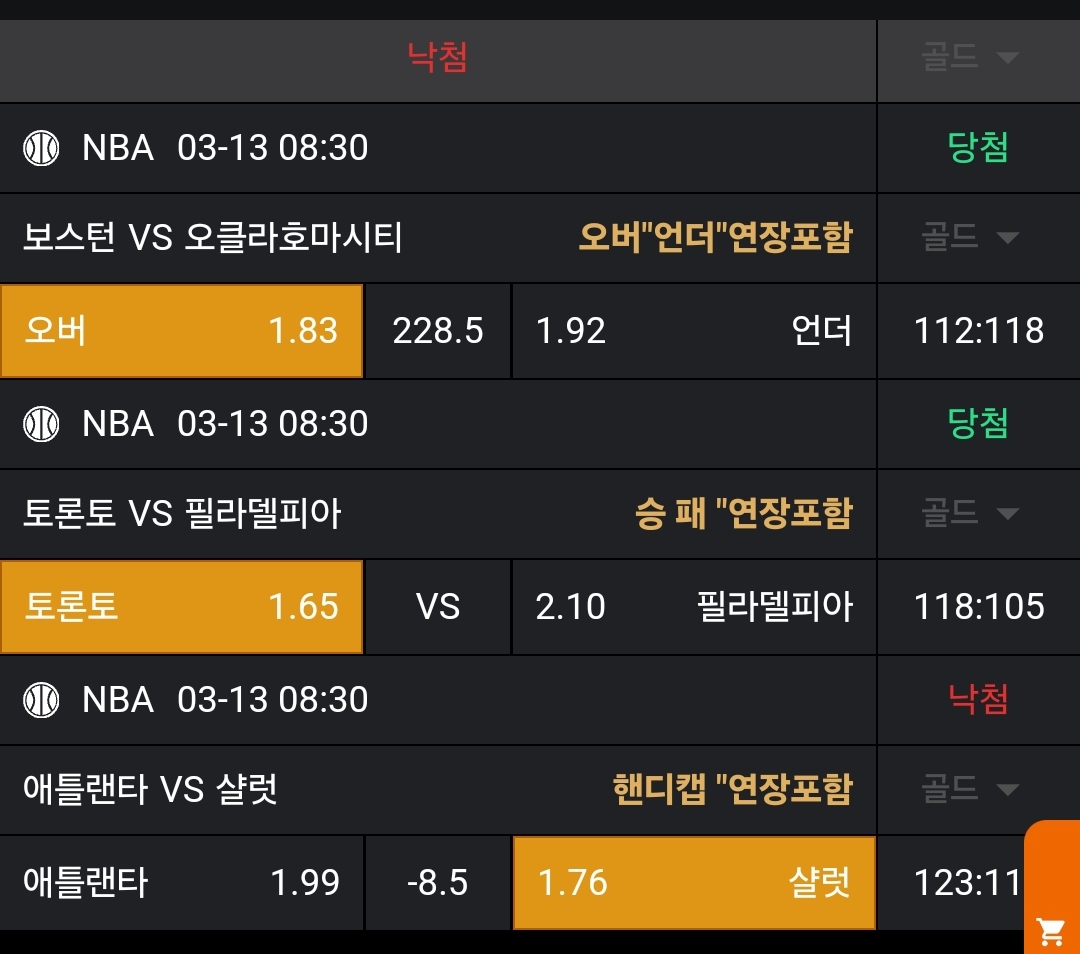Click the basketball icon for Atlanta game
This screenshot has height=954, width=1080.
coord(41,700)
